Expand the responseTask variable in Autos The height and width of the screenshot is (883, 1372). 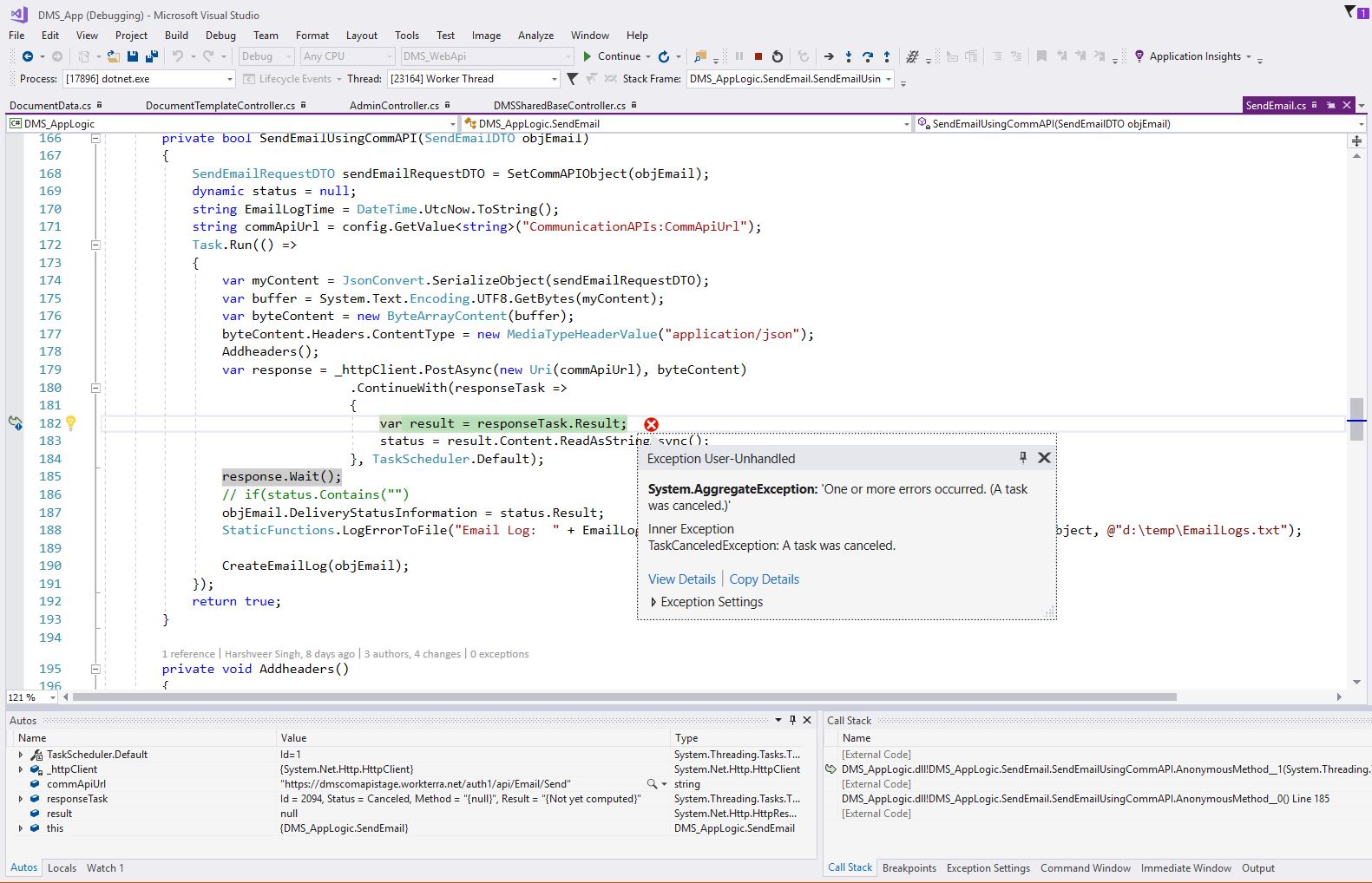coord(21,799)
